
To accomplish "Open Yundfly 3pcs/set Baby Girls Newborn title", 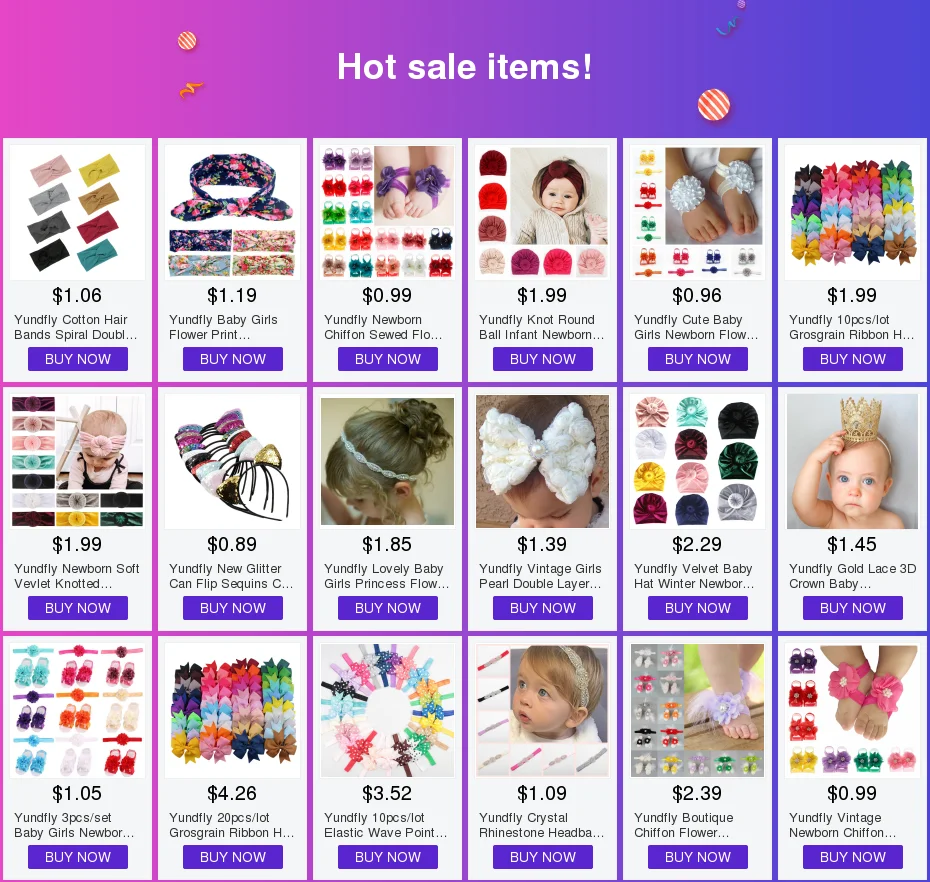I will [74, 825].
